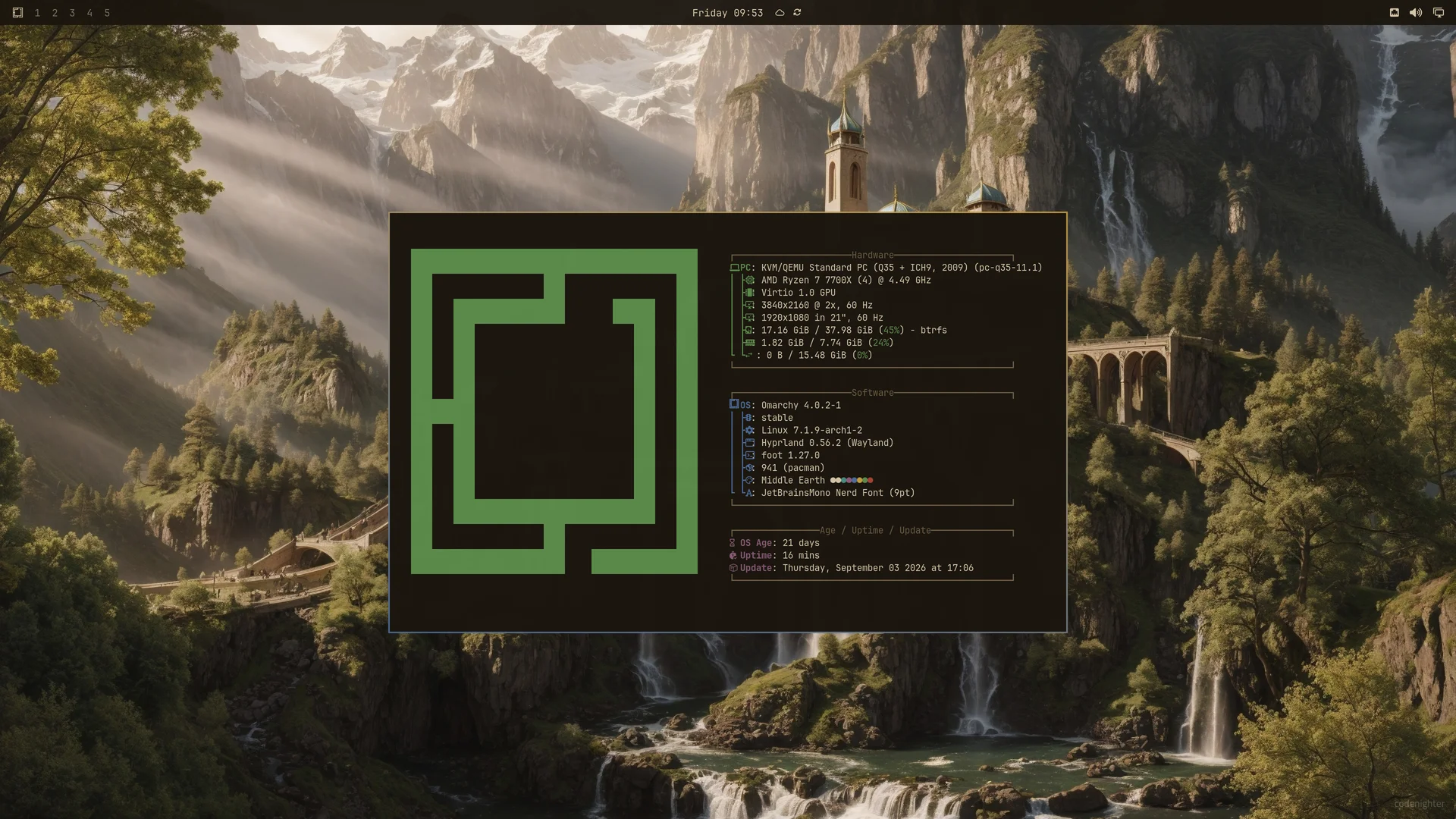Click the tray icon left of the speaker

[x=1394, y=13]
